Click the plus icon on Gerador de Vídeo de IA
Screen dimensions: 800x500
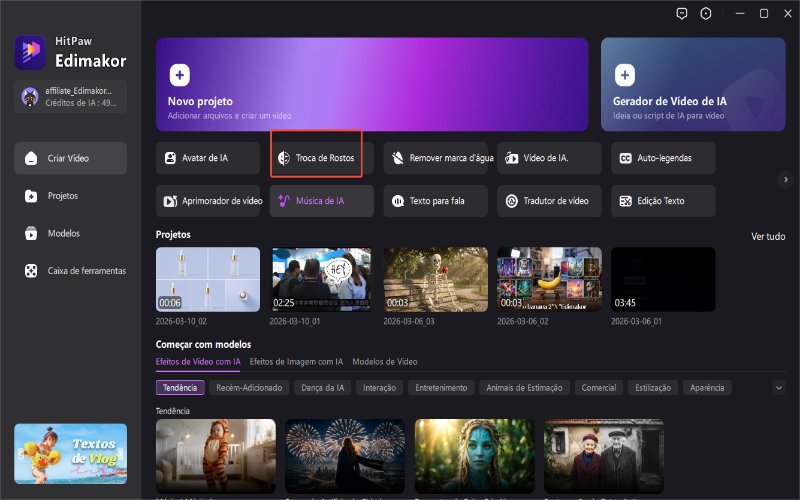tap(624, 75)
